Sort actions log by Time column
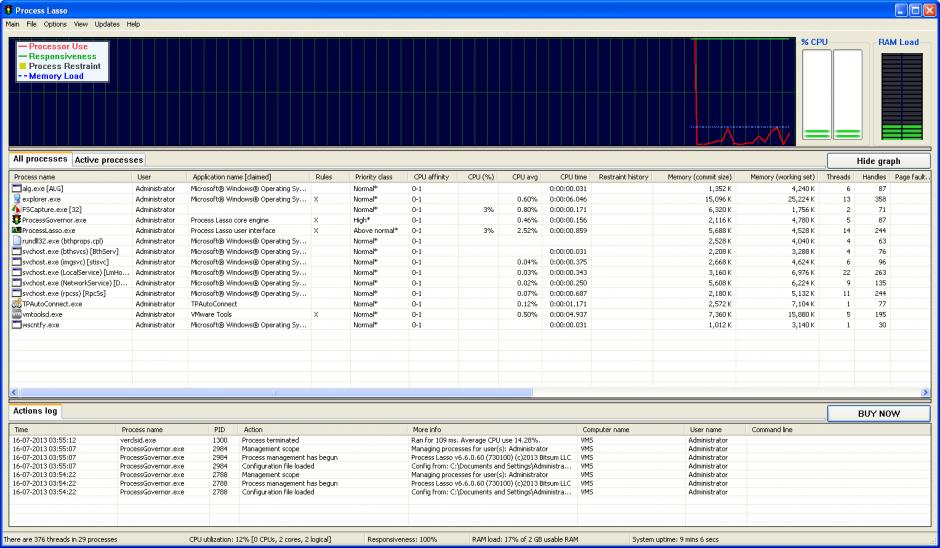Viewport: 940px width, 548px height. tap(63, 429)
